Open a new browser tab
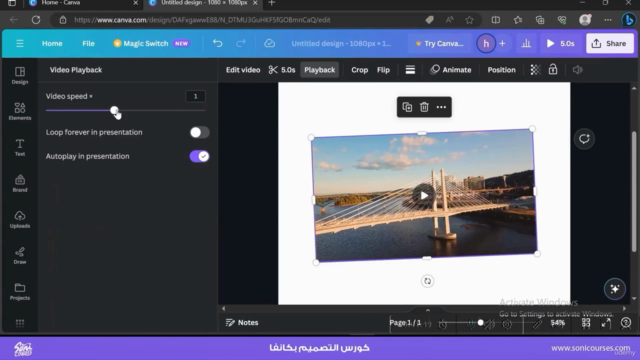Viewport: 640px width, 360px height. [271, 3]
